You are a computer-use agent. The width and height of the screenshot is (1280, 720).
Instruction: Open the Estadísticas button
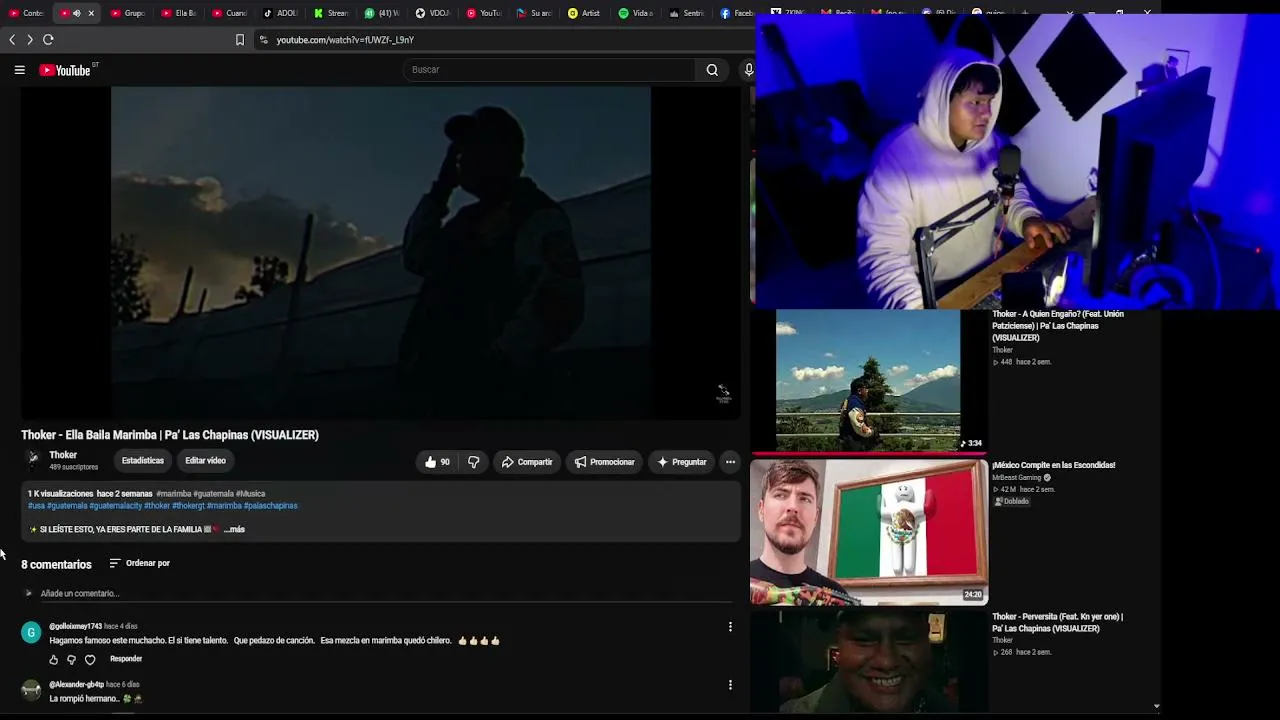click(x=143, y=461)
